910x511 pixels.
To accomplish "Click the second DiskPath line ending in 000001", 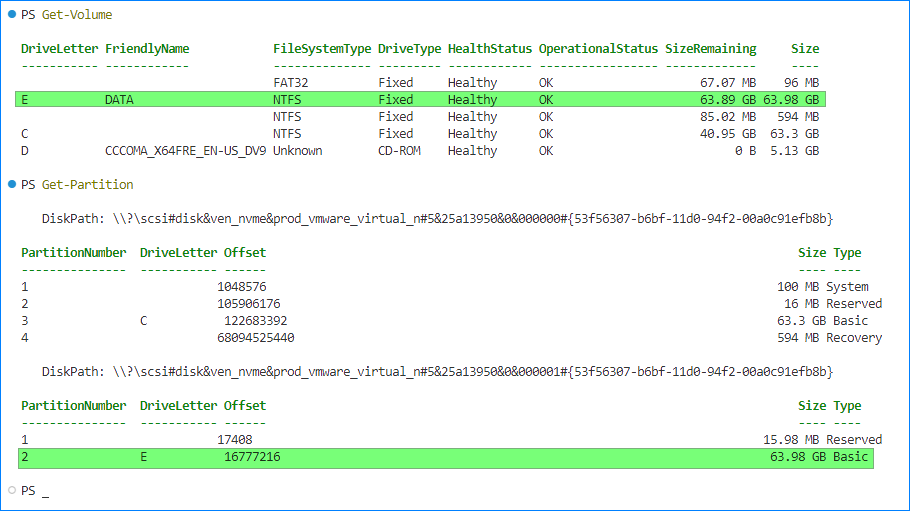I will [437, 372].
